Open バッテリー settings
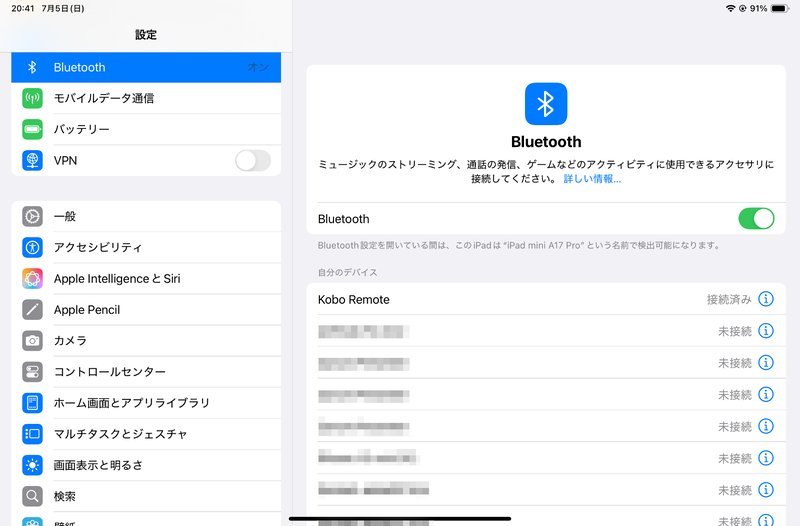800x526 pixels. [x=146, y=129]
